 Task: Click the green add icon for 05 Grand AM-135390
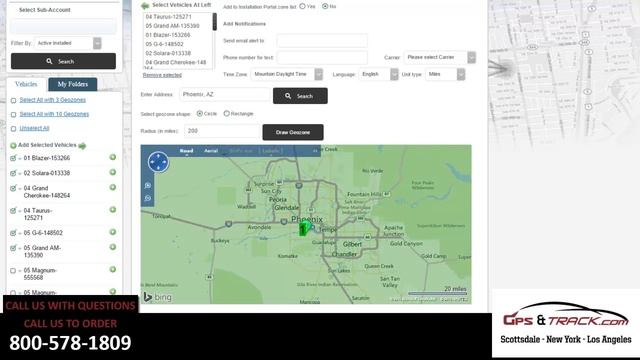pyautogui.click(x=113, y=247)
